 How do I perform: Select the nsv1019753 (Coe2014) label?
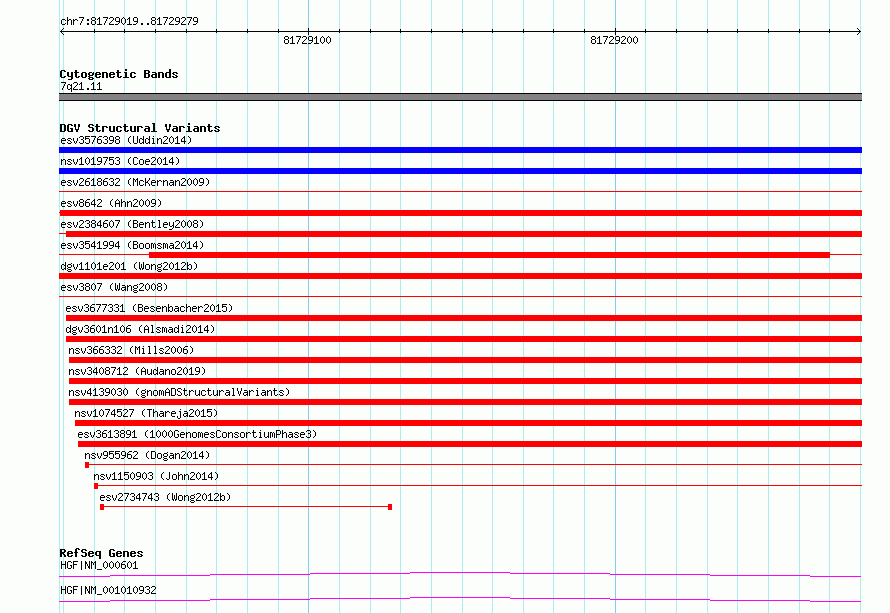120,161
